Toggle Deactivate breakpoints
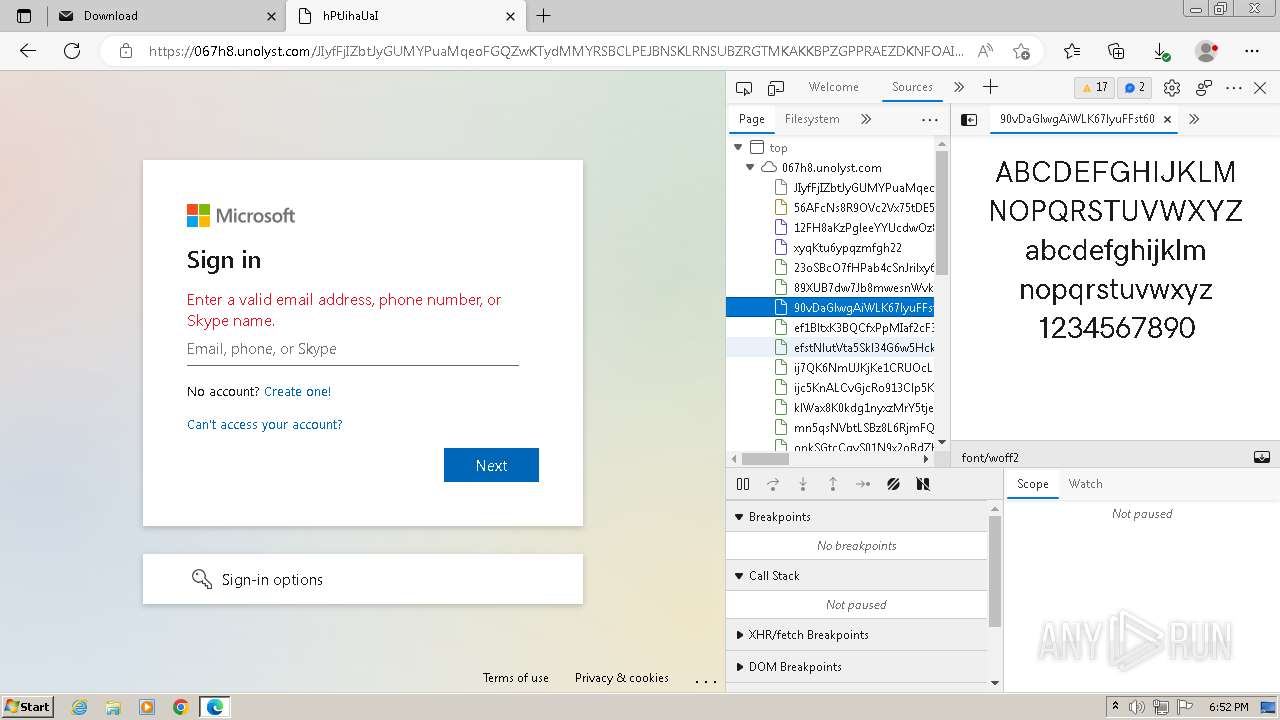The image size is (1280, 720). (893, 484)
